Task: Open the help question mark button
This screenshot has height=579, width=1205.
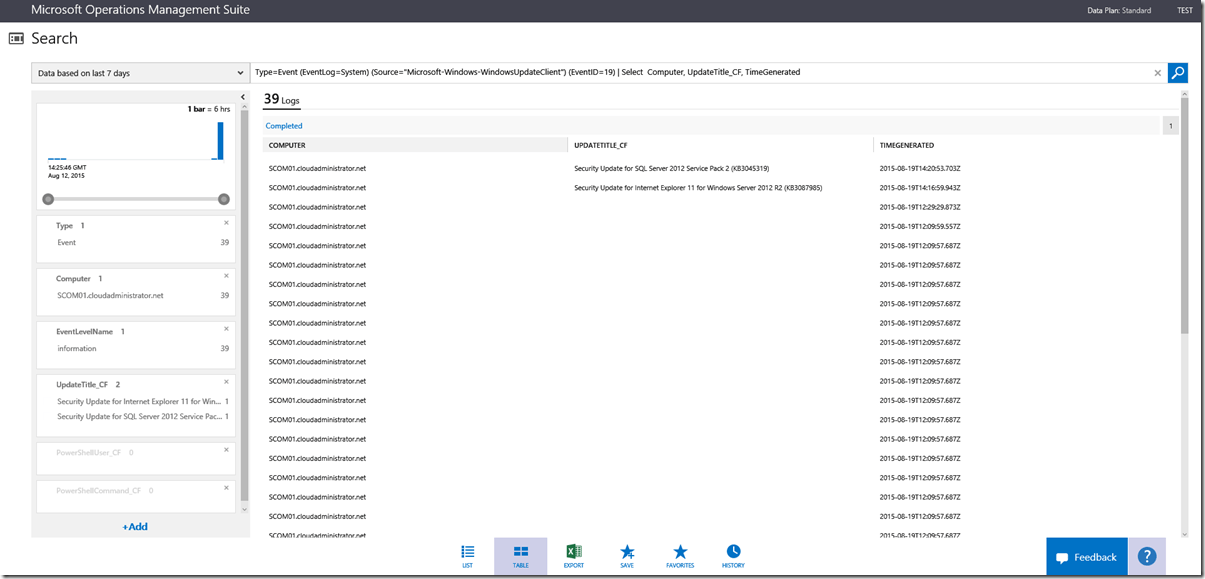Action: 1147,557
